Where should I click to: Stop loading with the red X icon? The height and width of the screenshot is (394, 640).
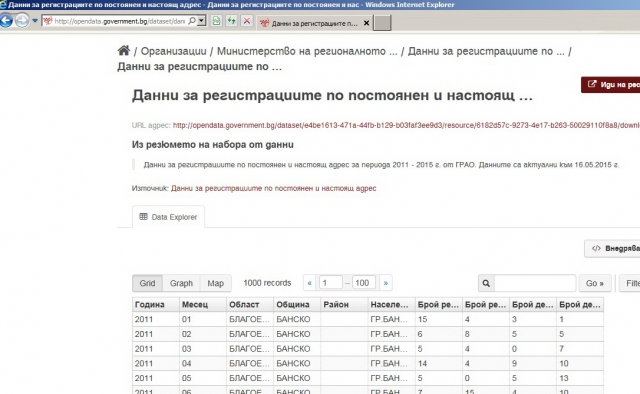247,21
